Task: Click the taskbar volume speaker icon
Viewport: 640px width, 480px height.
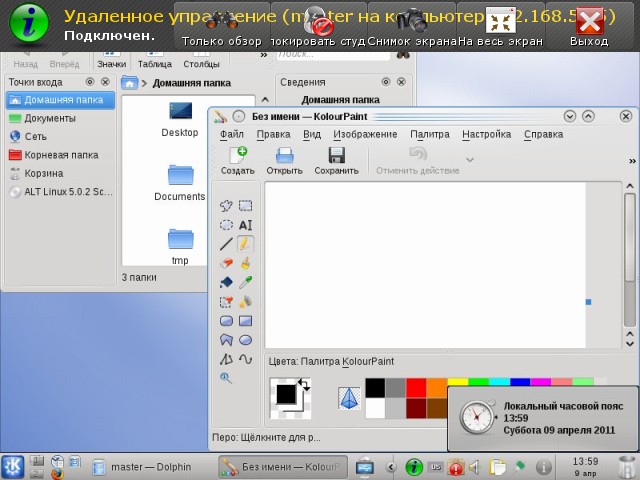Action: (x=474, y=467)
